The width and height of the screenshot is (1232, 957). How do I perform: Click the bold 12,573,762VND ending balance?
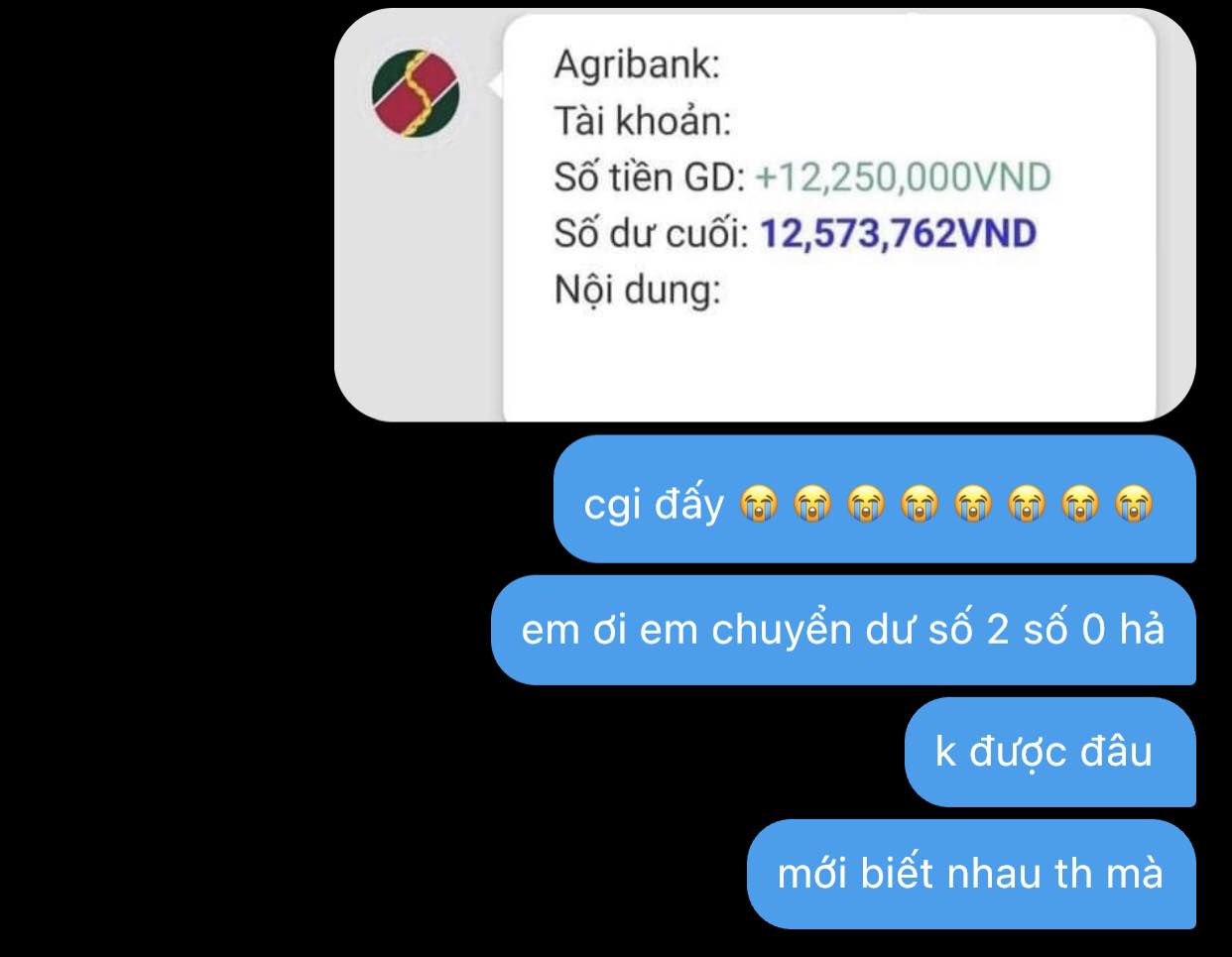tap(898, 234)
